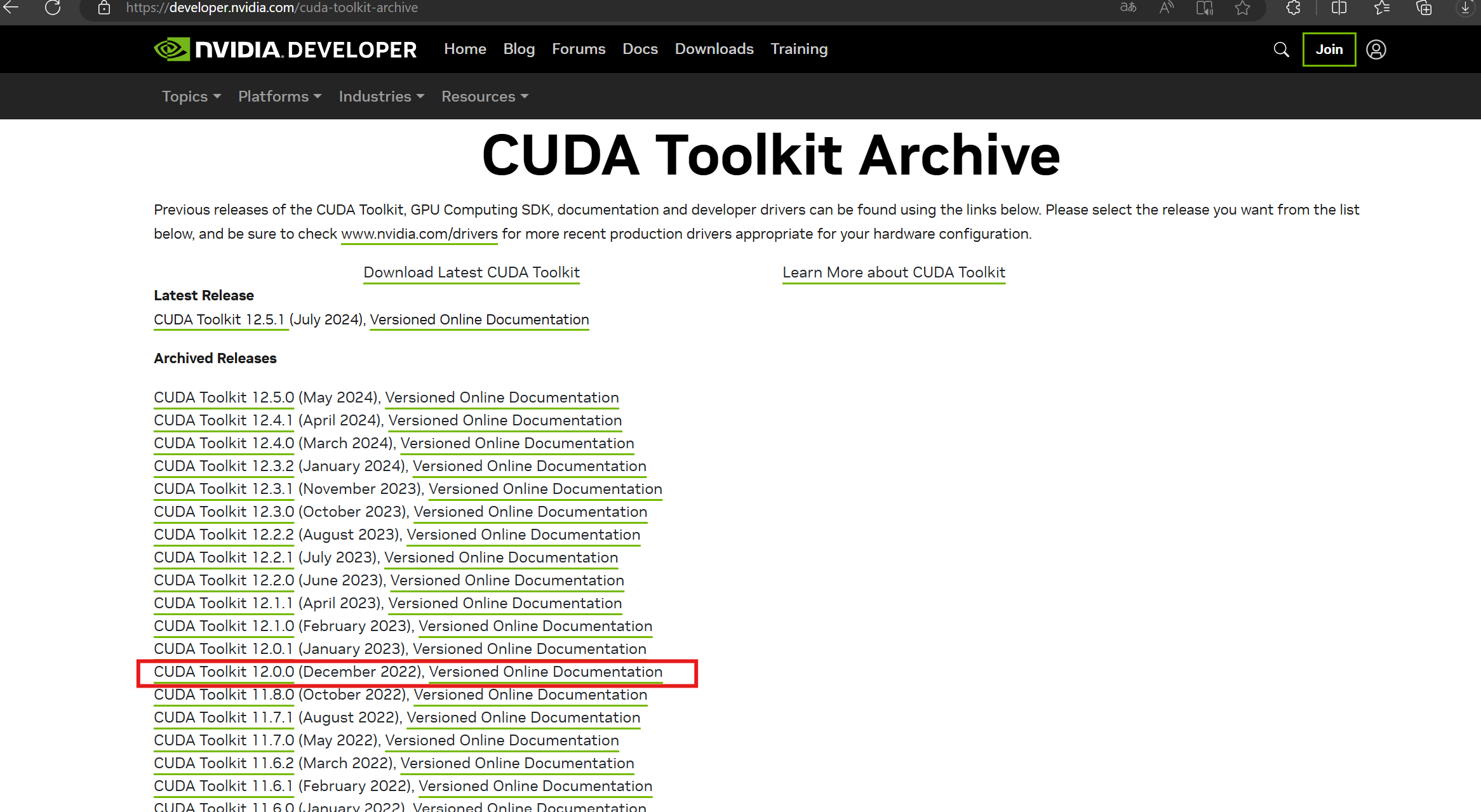The image size is (1481, 812).
Task: Open browser downloads icon
Action: pos(1465,8)
